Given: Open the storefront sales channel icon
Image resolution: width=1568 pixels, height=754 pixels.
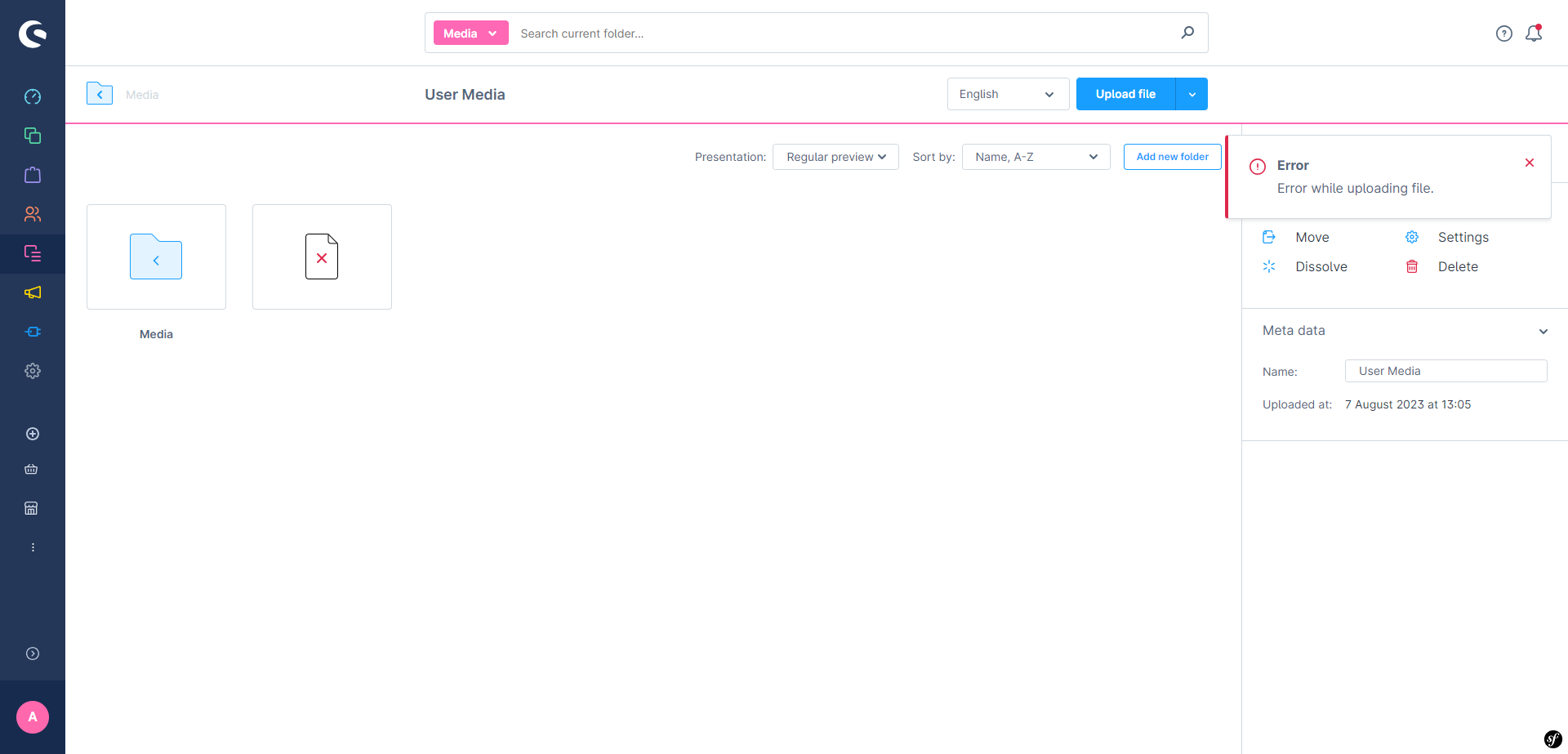Looking at the screenshot, I should pos(31,508).
